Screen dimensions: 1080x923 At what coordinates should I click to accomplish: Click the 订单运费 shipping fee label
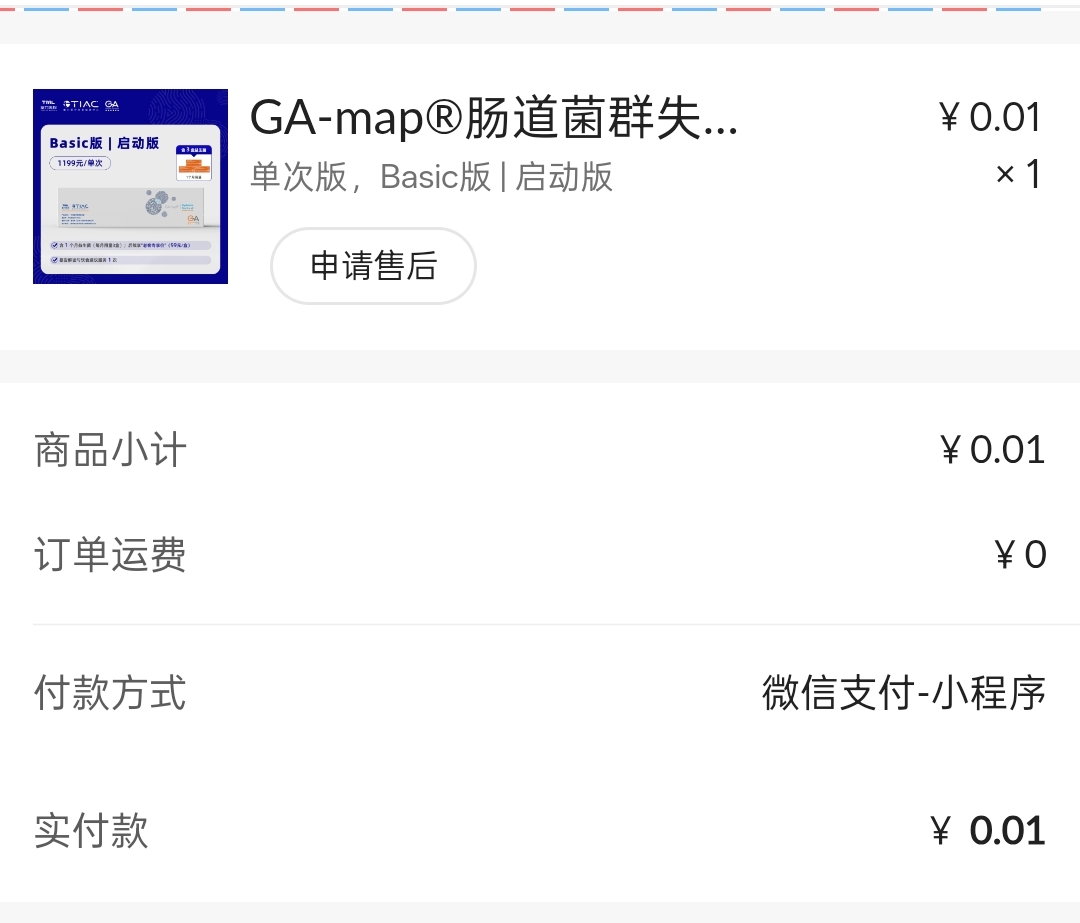point(110,554)
